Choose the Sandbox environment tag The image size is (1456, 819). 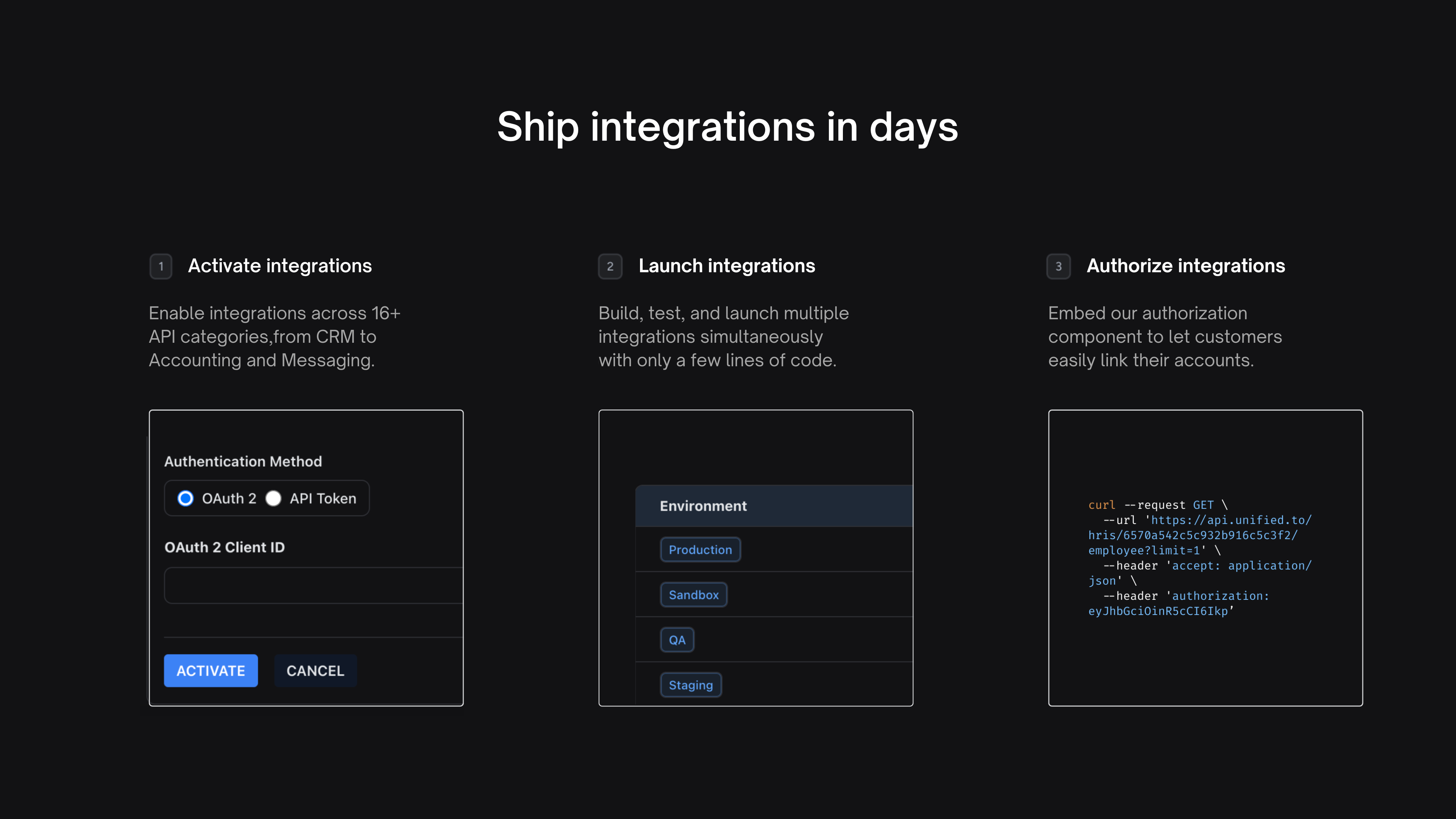pos(693,595)
